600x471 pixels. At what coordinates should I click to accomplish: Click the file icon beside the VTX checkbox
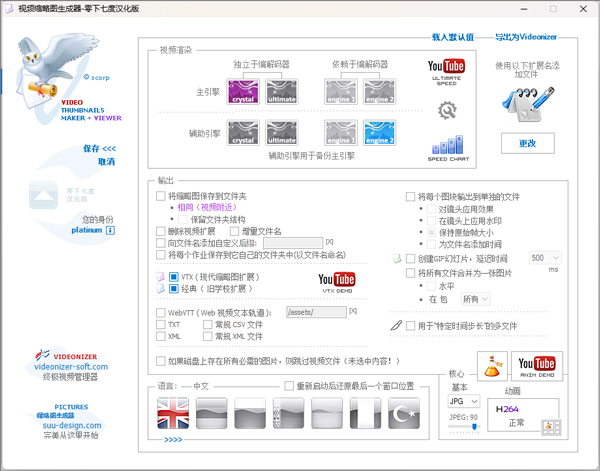click(x=160, y=277)
